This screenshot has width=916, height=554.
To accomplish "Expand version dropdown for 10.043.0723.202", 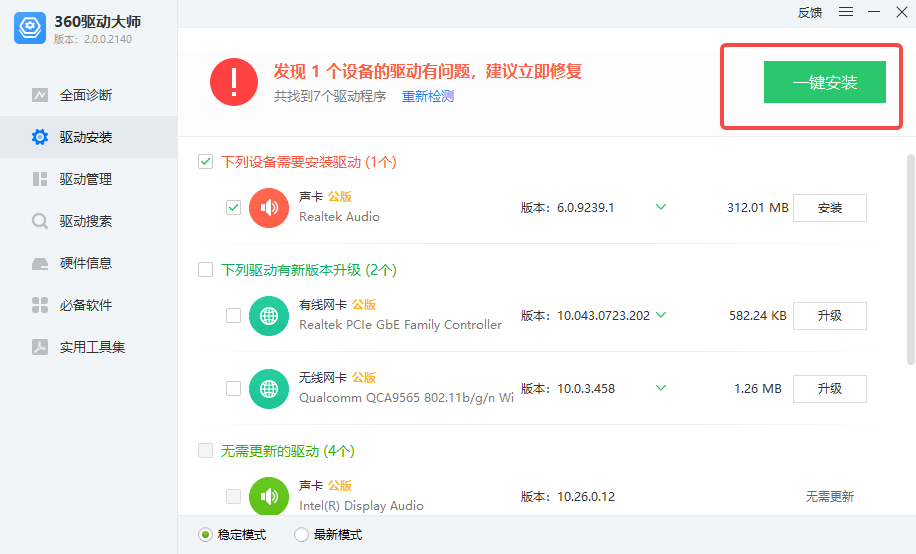I will [x=661, y=315].
